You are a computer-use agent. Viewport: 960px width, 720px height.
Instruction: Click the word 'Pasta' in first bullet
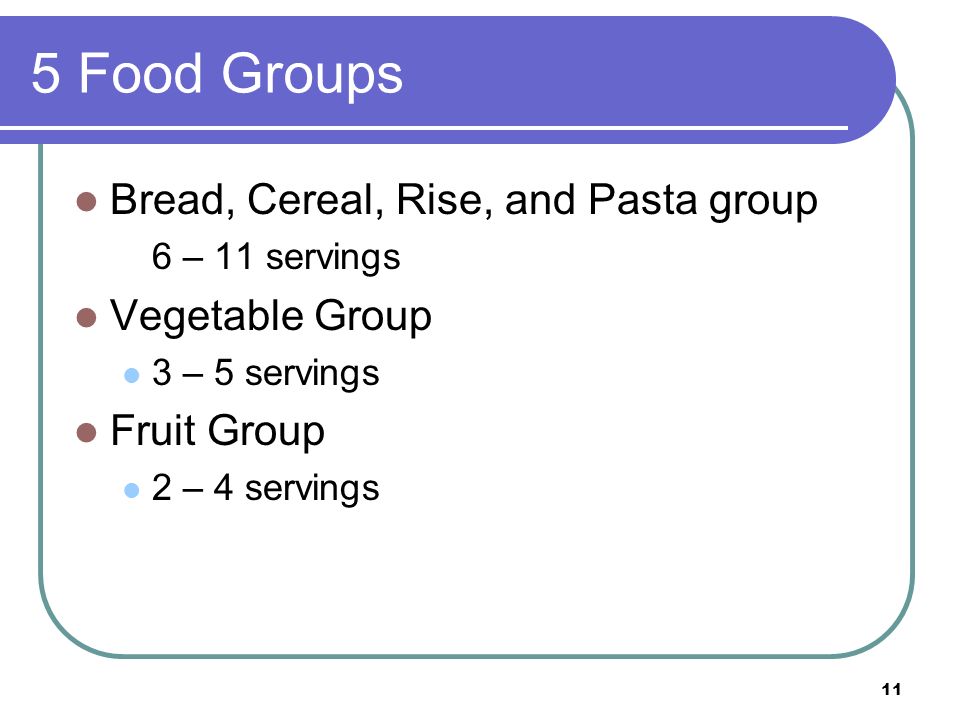tap(642, 200)
